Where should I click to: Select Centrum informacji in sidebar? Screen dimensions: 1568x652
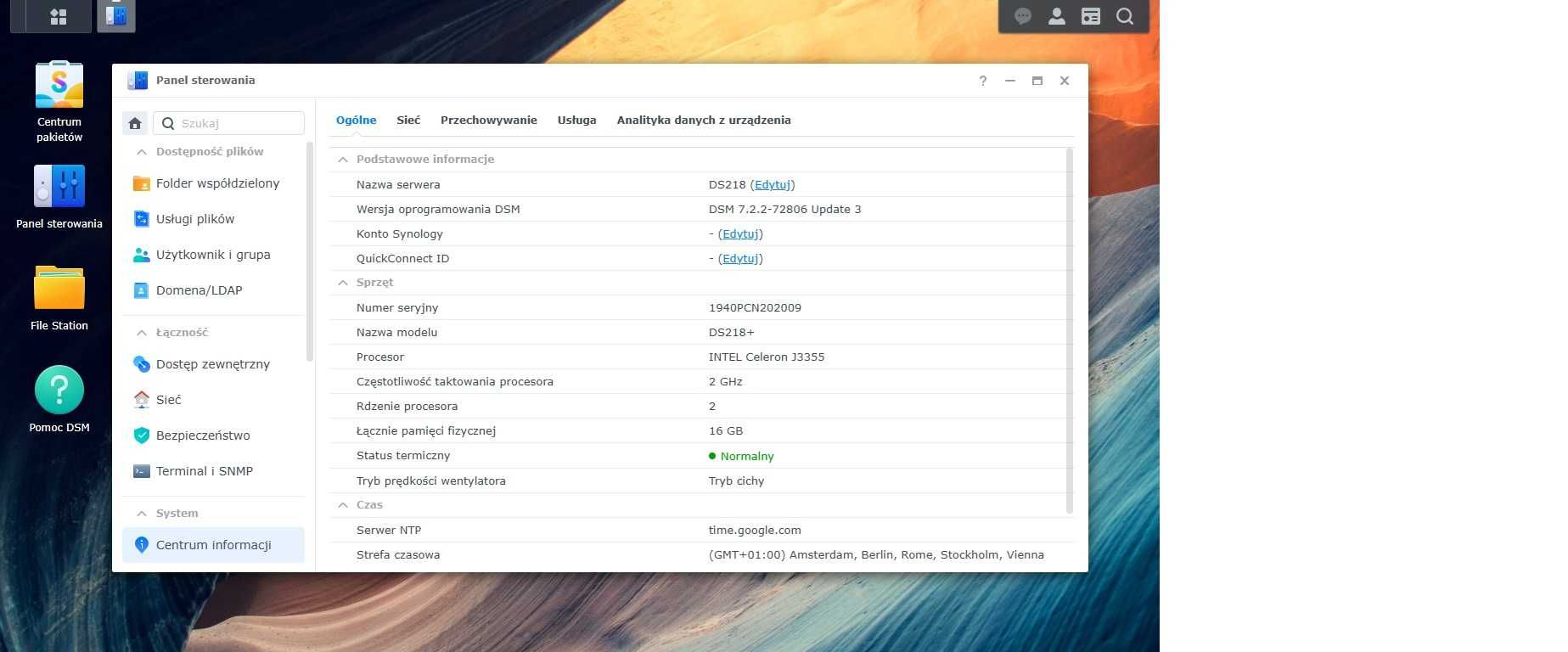tap(213, 545)
